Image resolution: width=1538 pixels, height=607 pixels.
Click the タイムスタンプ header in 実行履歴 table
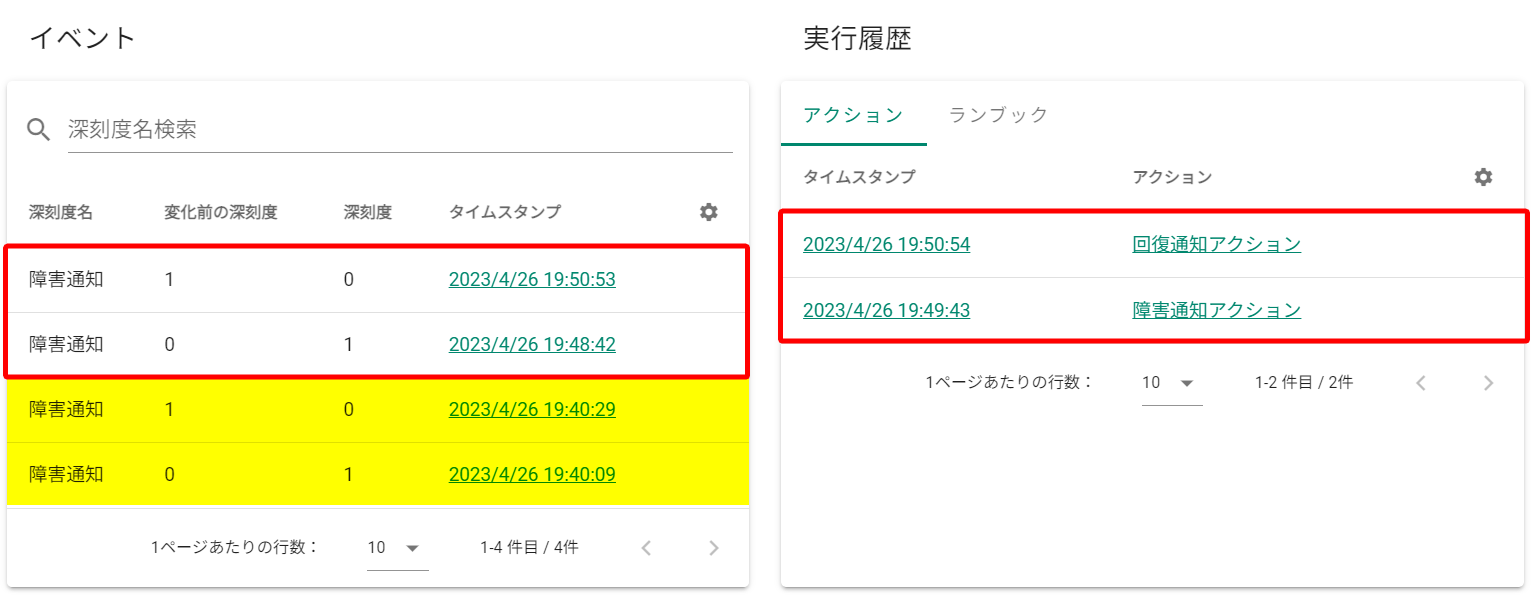[859, 177]
